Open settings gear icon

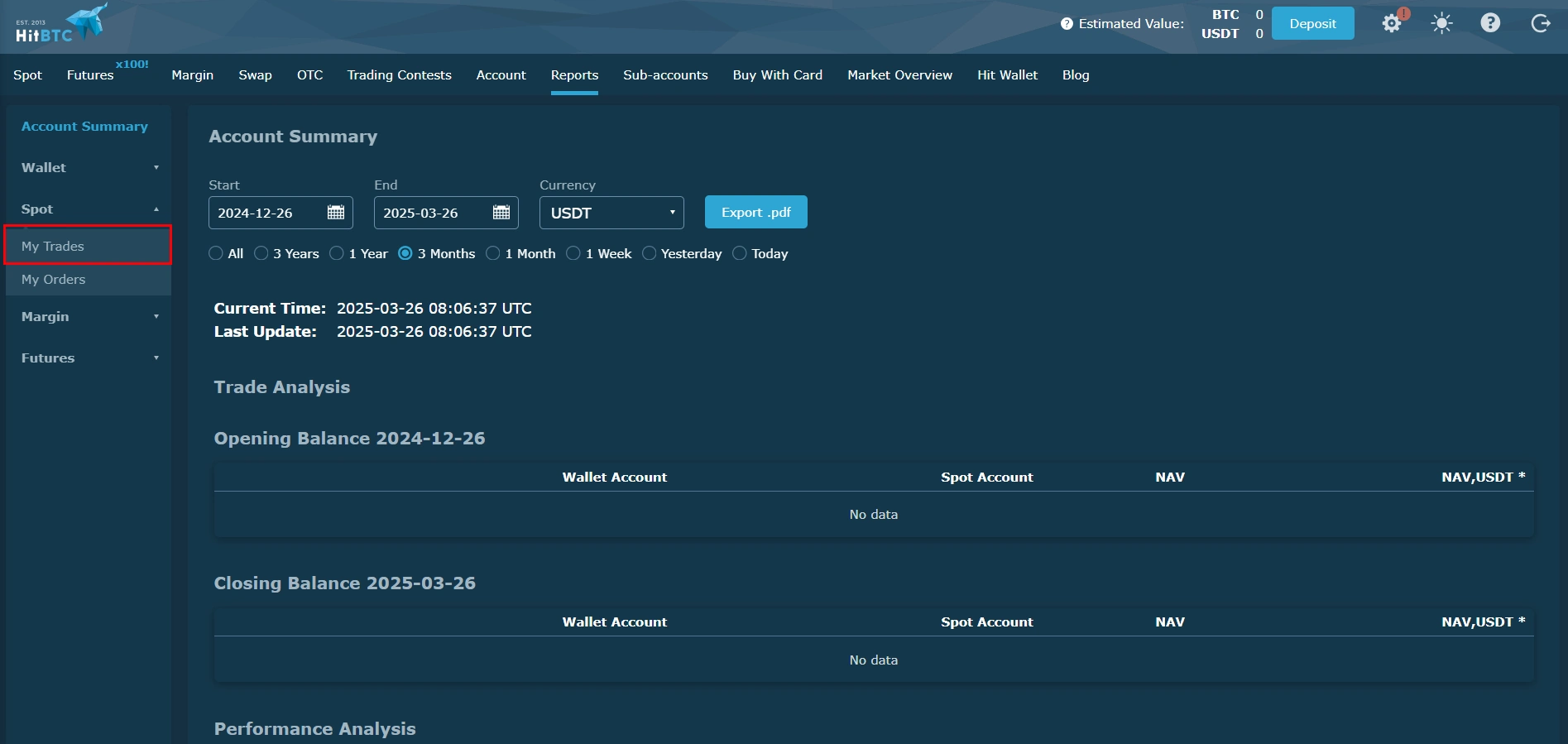click(x=1392, y=24)
